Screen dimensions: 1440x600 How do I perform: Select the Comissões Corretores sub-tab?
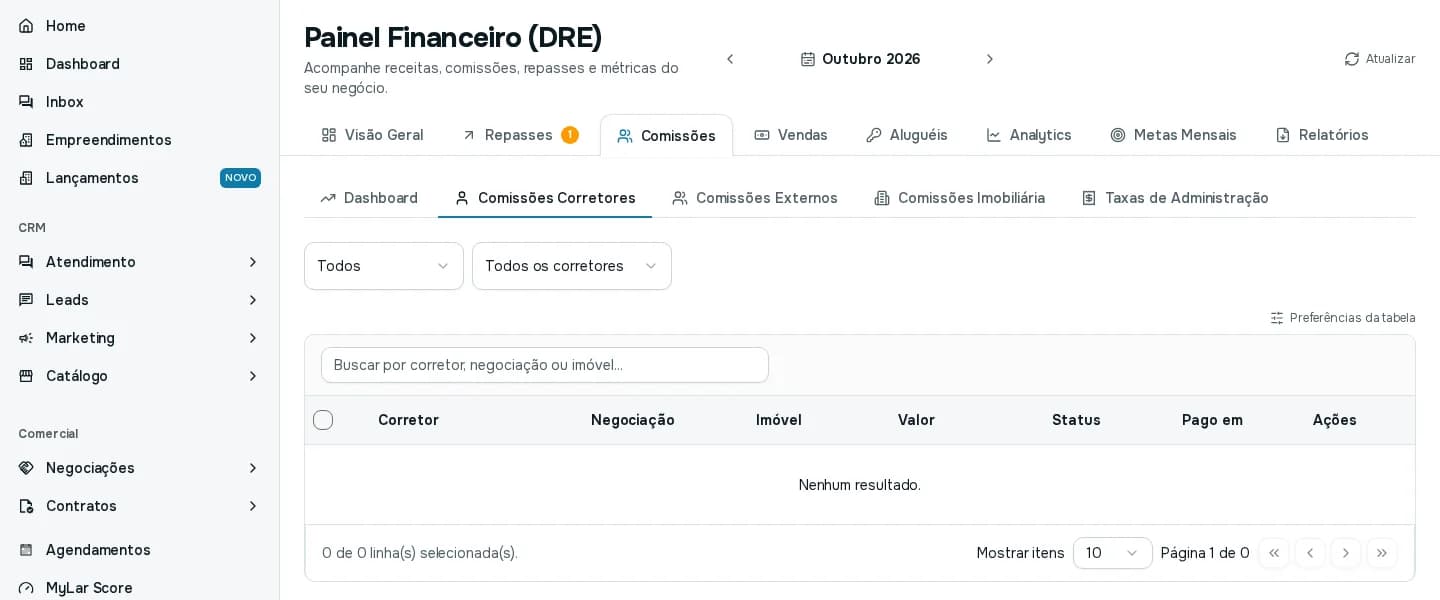[x=545, y=198]
